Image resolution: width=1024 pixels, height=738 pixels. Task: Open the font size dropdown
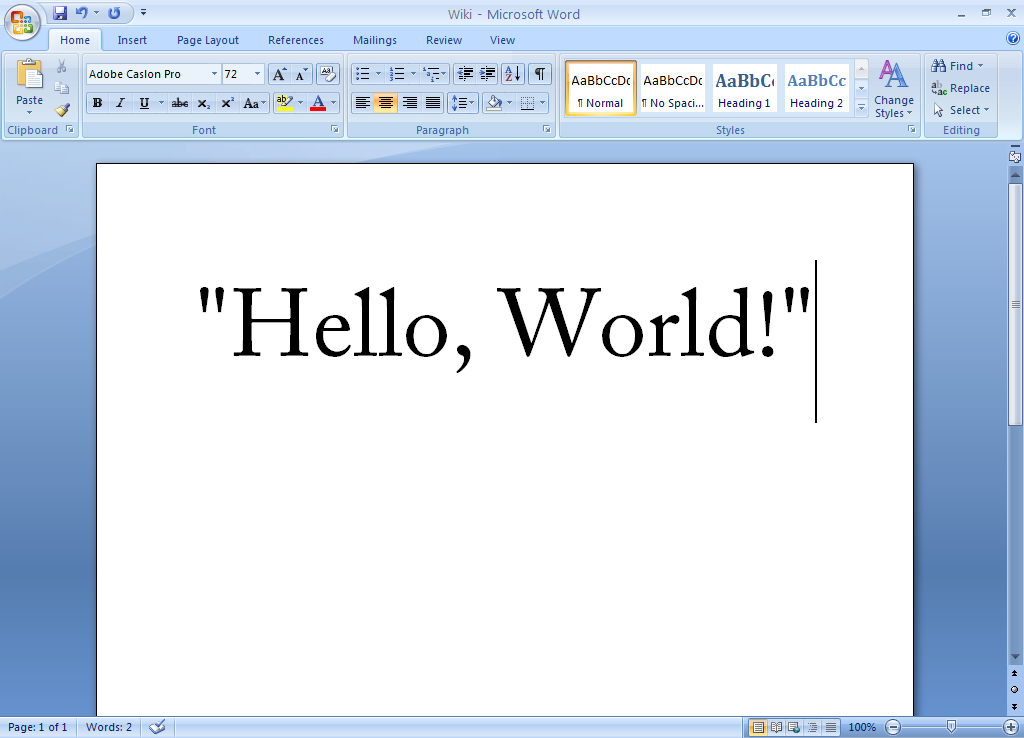pyautogui.click(x=257, y=74)
